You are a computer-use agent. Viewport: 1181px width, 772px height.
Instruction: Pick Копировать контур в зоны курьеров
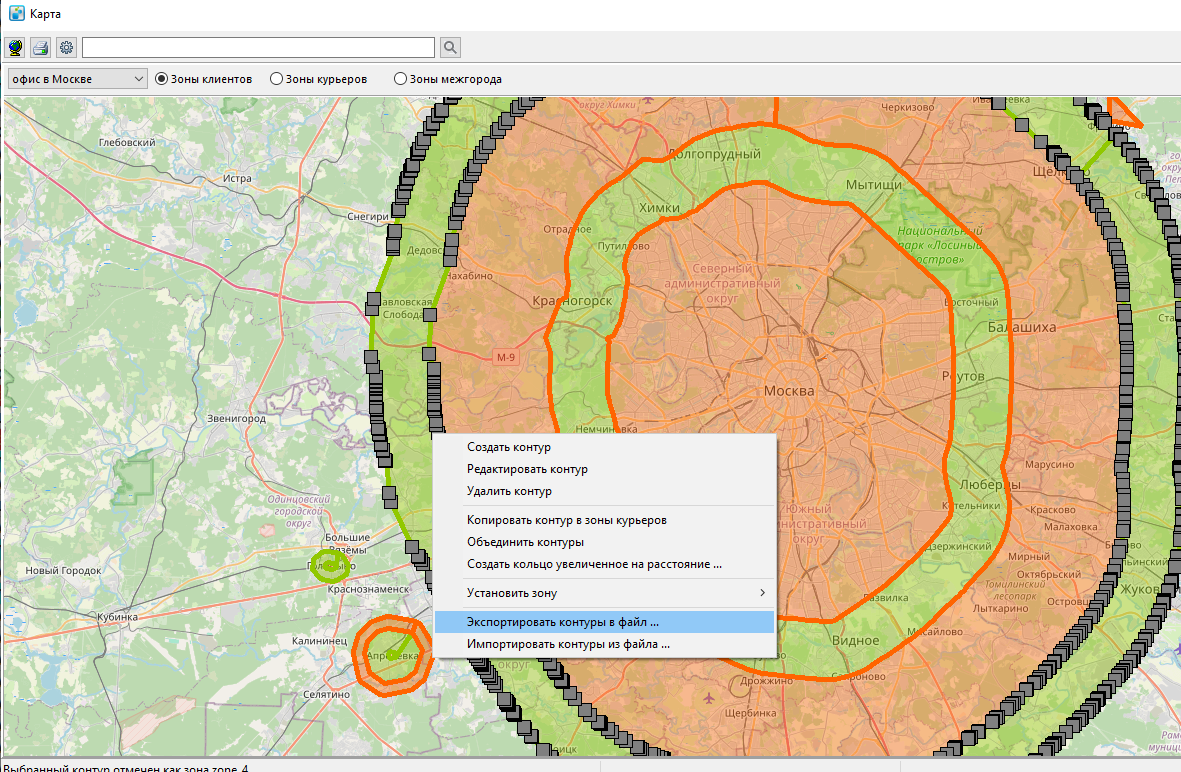tap(566, 520)
